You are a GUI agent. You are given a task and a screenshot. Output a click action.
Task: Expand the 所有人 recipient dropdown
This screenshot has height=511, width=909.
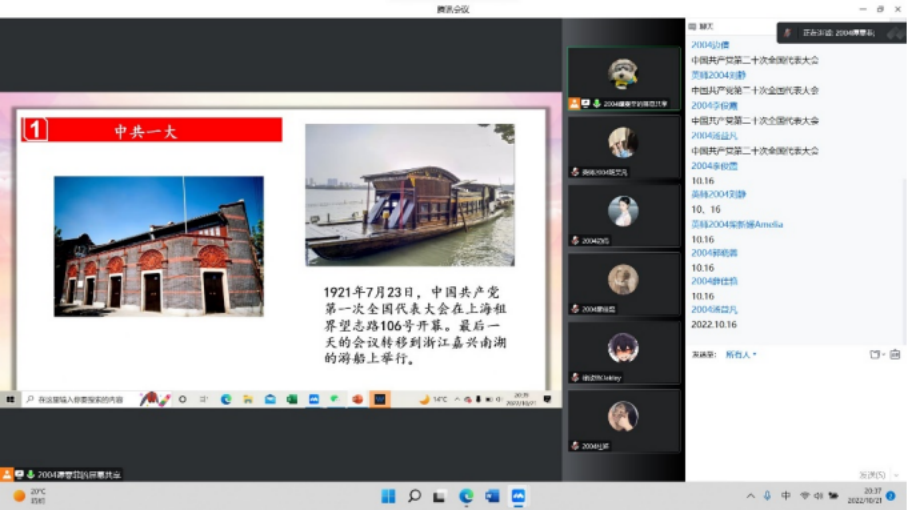(x=741, y=354)
